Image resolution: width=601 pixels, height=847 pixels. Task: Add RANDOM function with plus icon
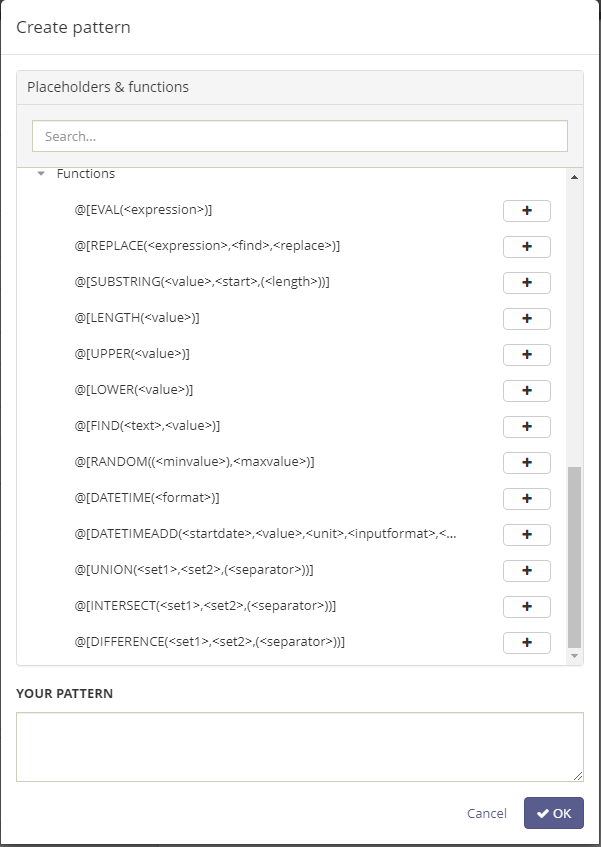coord(526,463)
